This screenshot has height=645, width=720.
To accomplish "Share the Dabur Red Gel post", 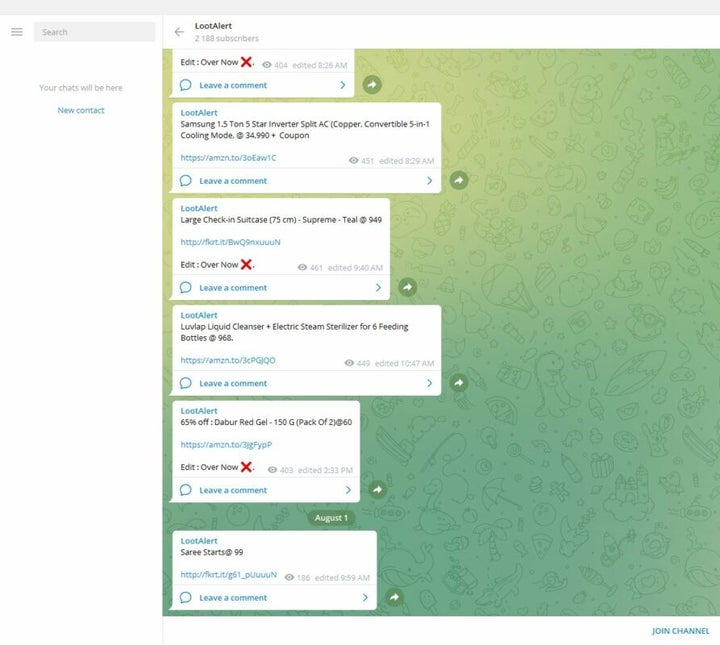I will 377,490.
